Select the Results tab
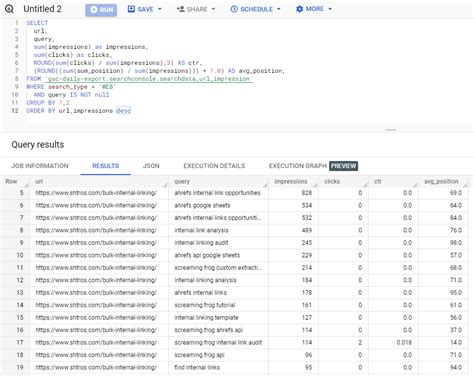474x376 pixels. click(105, 166)
